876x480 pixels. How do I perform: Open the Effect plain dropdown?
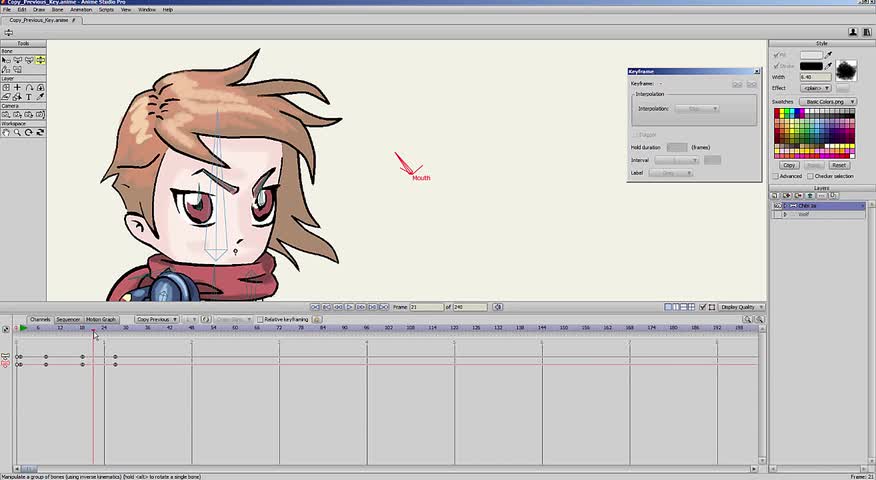click(x=816, y=88)
